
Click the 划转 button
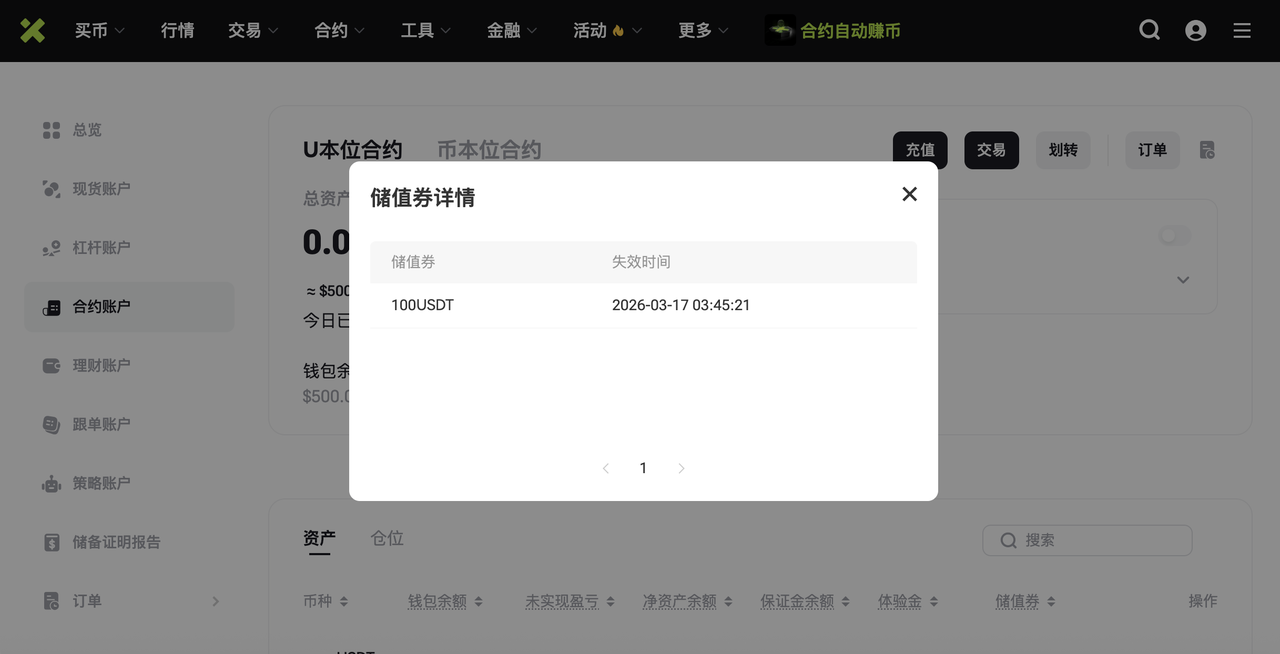pyautogui.click(x=1063, y=150)
